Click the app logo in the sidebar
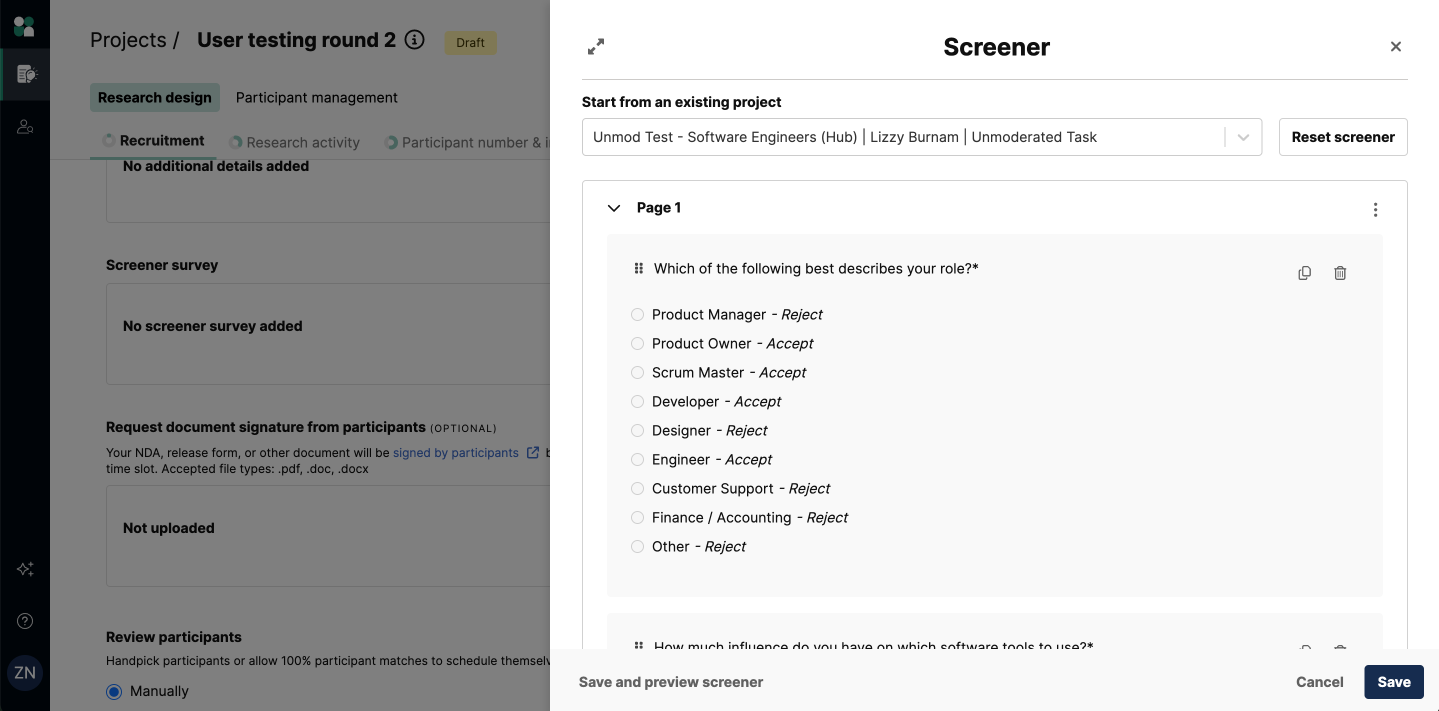The width and height of the screenshot is (1439, 711). click(x=24, y=26)
